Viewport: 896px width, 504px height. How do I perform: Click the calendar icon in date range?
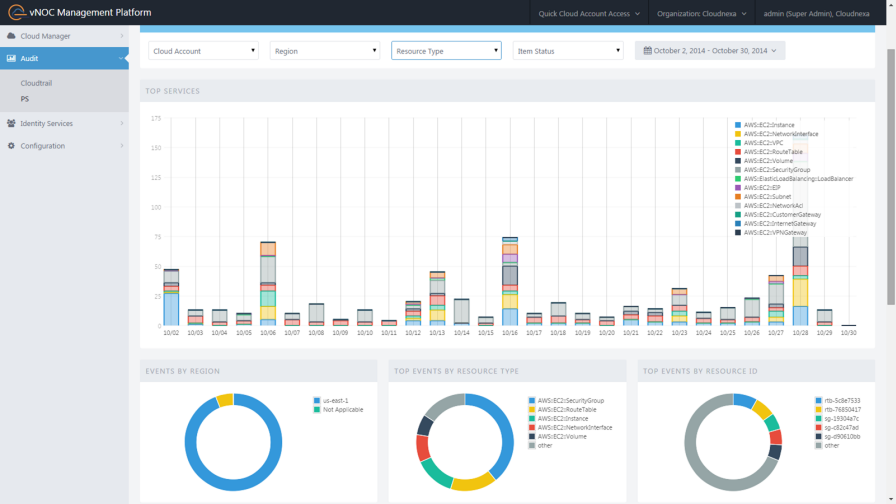[x=648, y=50]
